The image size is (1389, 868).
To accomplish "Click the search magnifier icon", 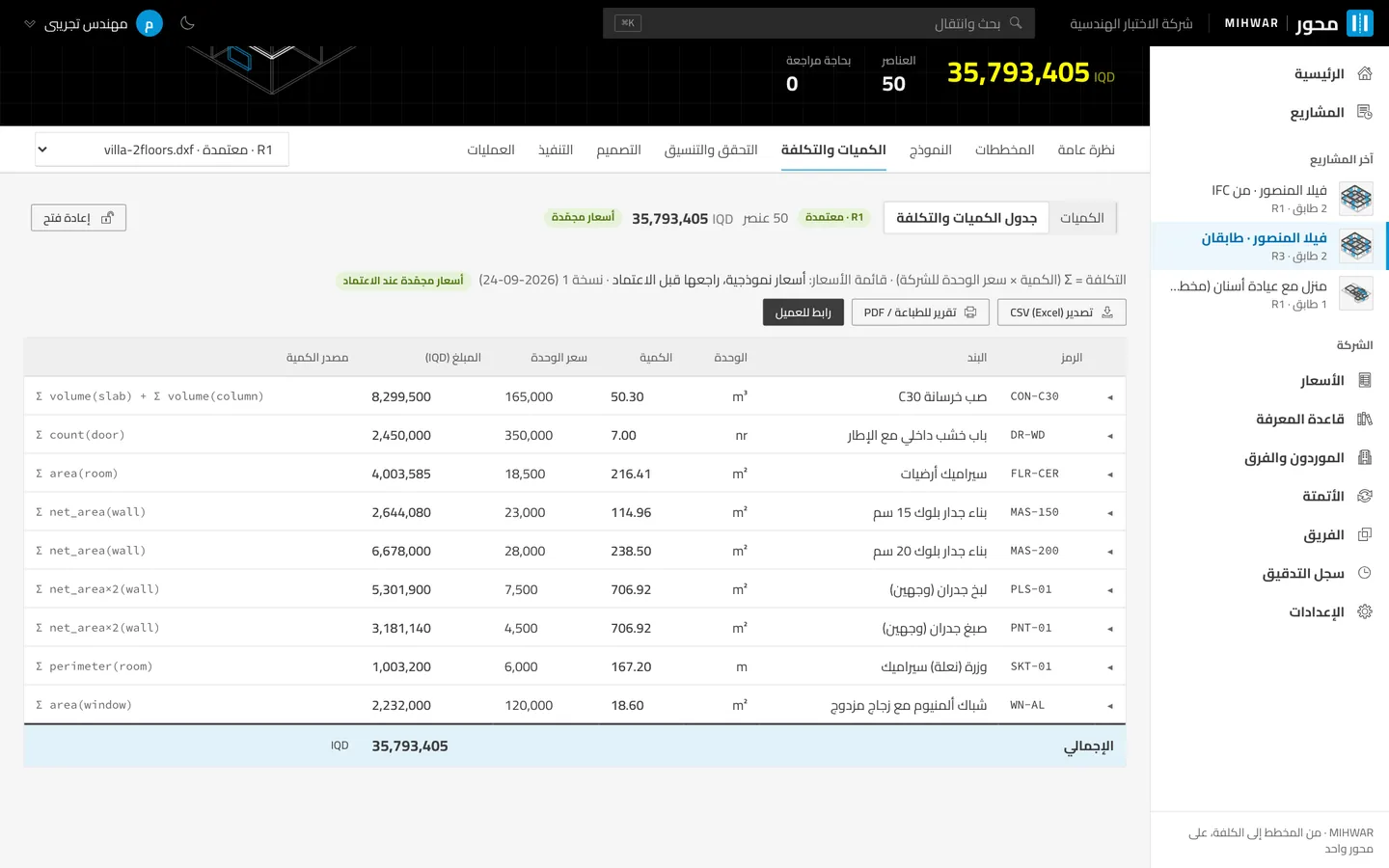I will click(x=1016, y=23).
